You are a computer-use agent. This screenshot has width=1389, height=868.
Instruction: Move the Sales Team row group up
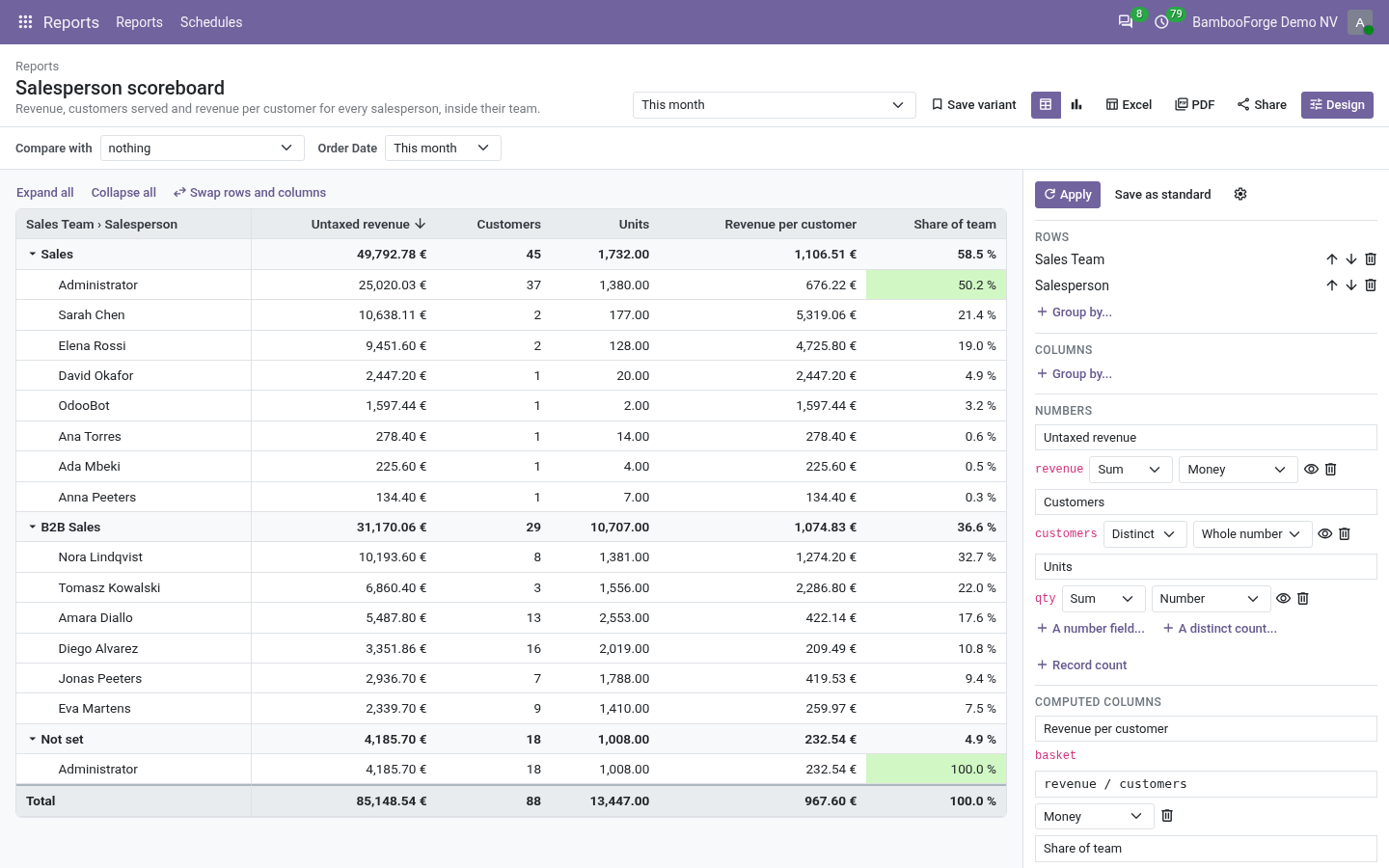coord(1332,259)
